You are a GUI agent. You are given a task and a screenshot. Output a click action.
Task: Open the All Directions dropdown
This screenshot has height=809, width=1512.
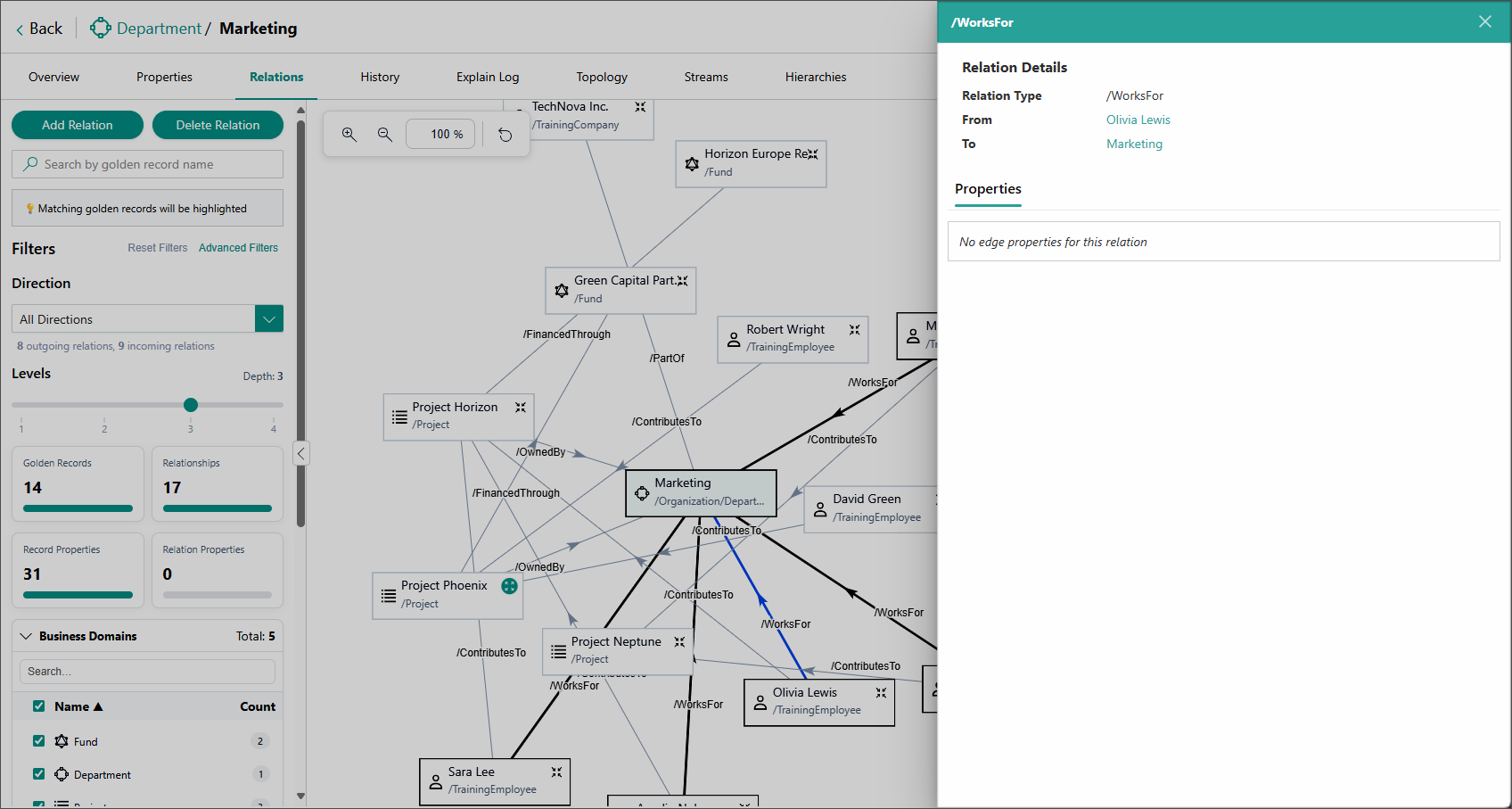tap(269, 319)
